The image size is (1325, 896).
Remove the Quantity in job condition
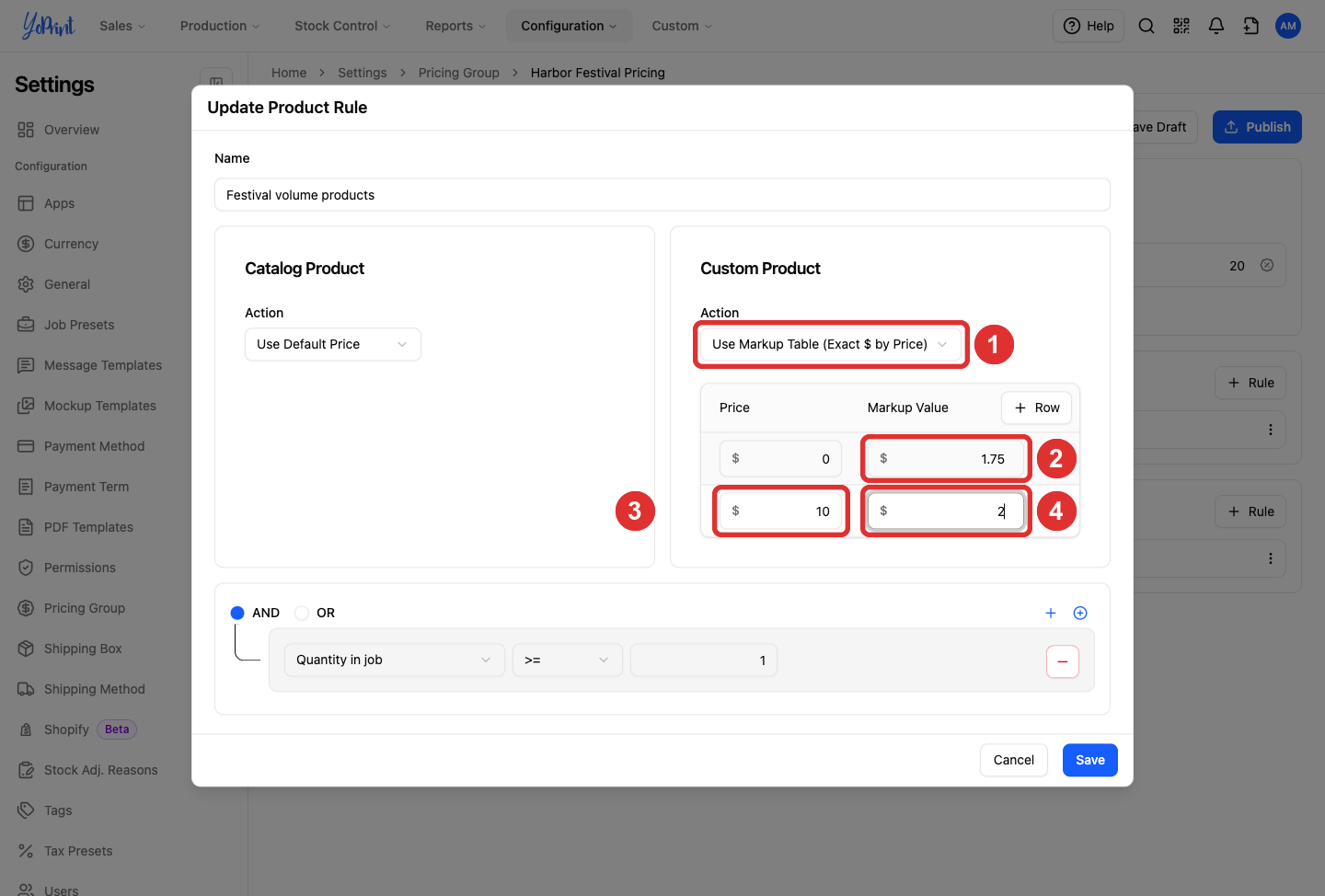(1063, 661)
